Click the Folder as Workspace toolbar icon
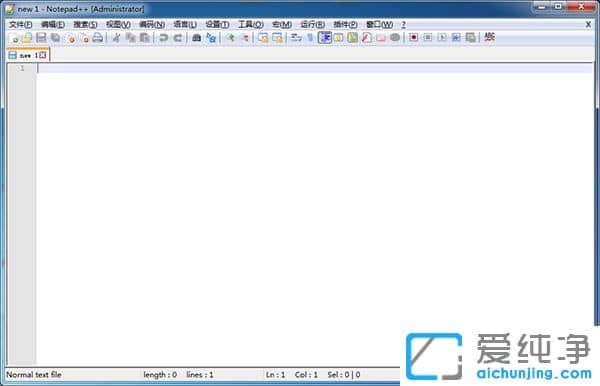 (x=381, y=37)
